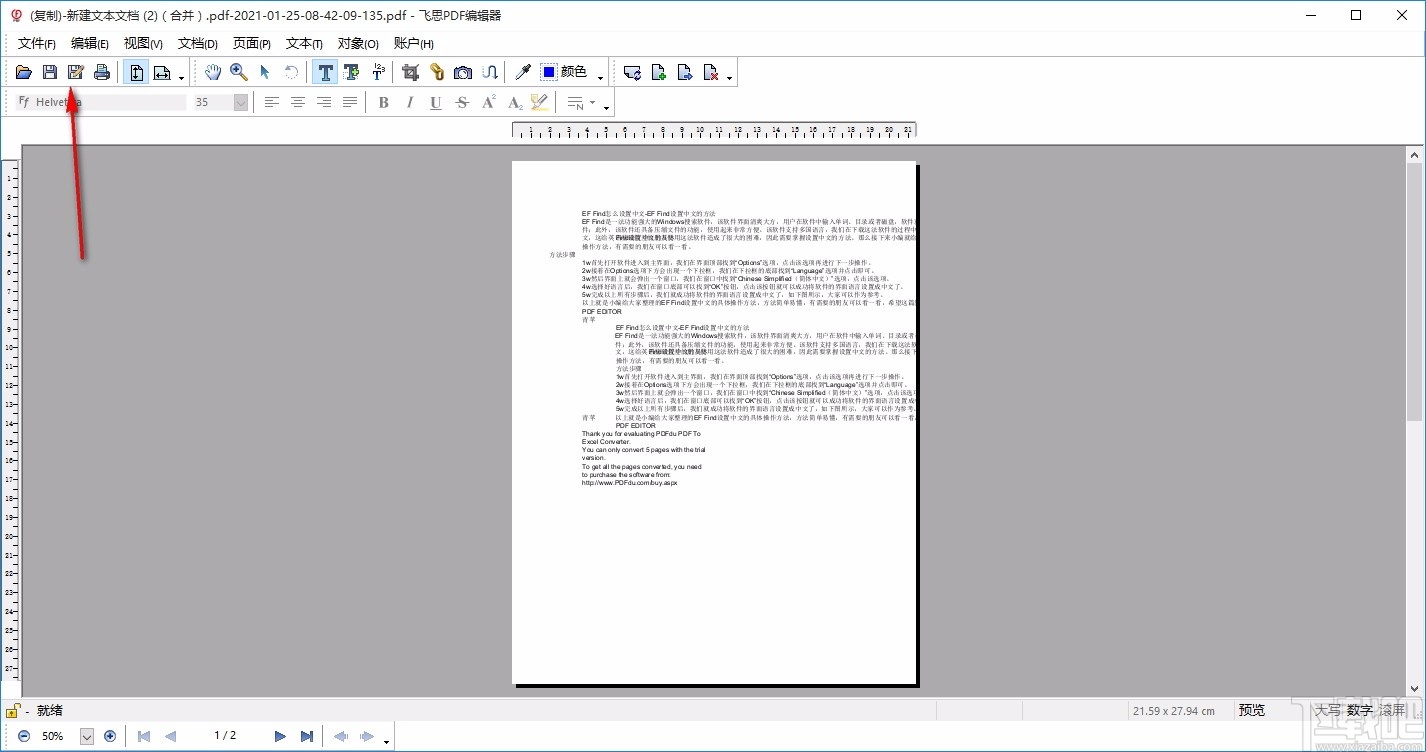Insert a new page with the plus page icon
The width and height of the screenshot is (1426, 752).
(x=659, y=72)
